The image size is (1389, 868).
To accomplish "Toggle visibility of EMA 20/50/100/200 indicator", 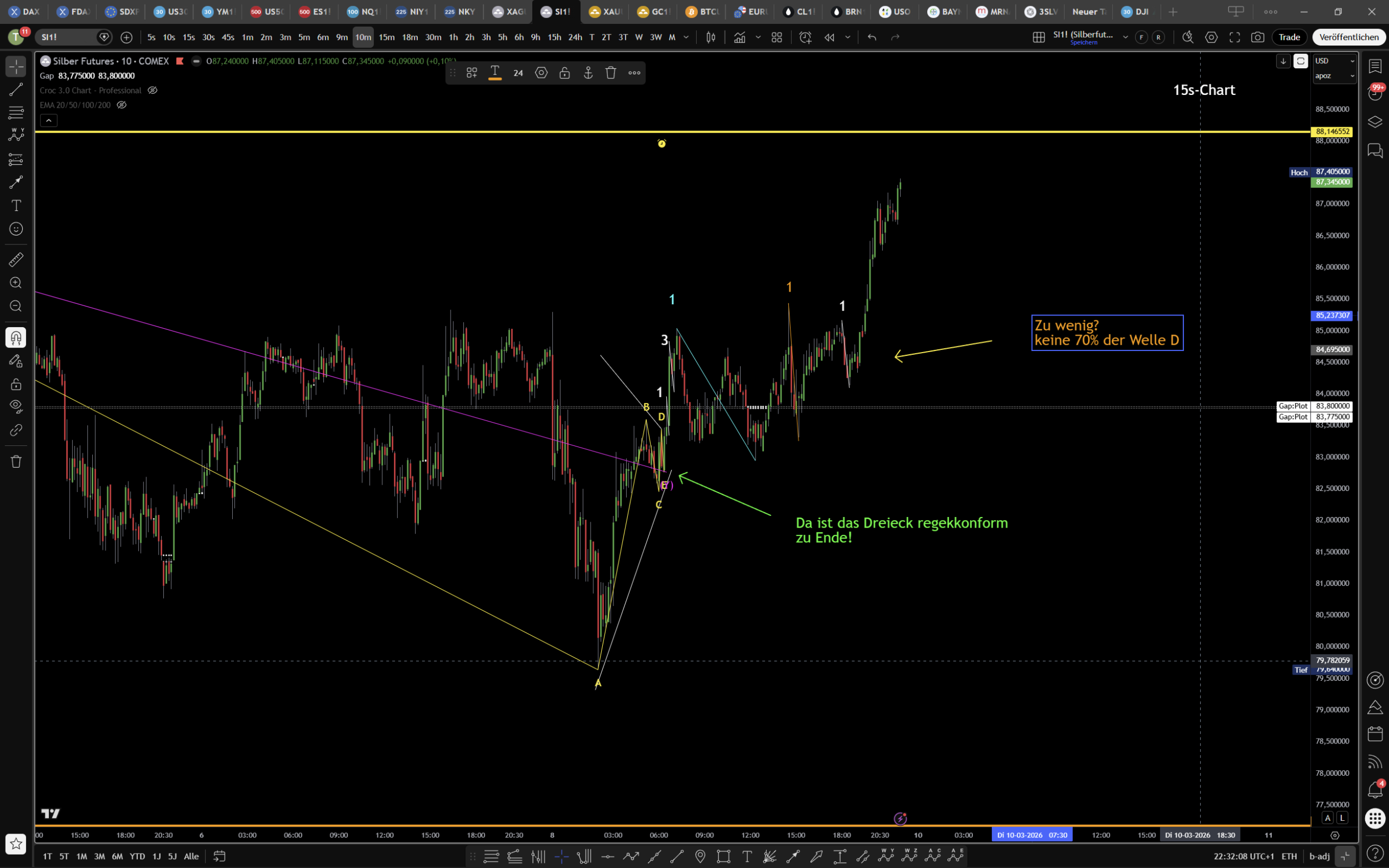I will (x=122, y=105).
